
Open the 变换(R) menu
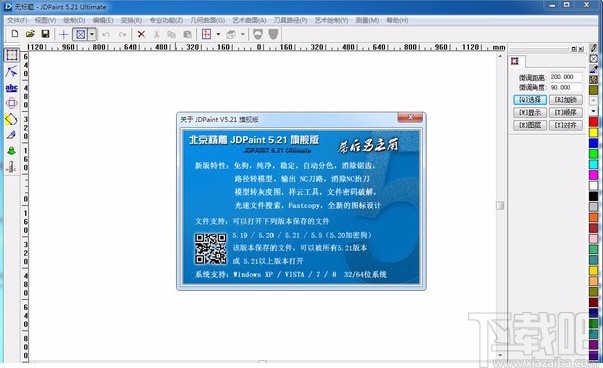(131, 20)
